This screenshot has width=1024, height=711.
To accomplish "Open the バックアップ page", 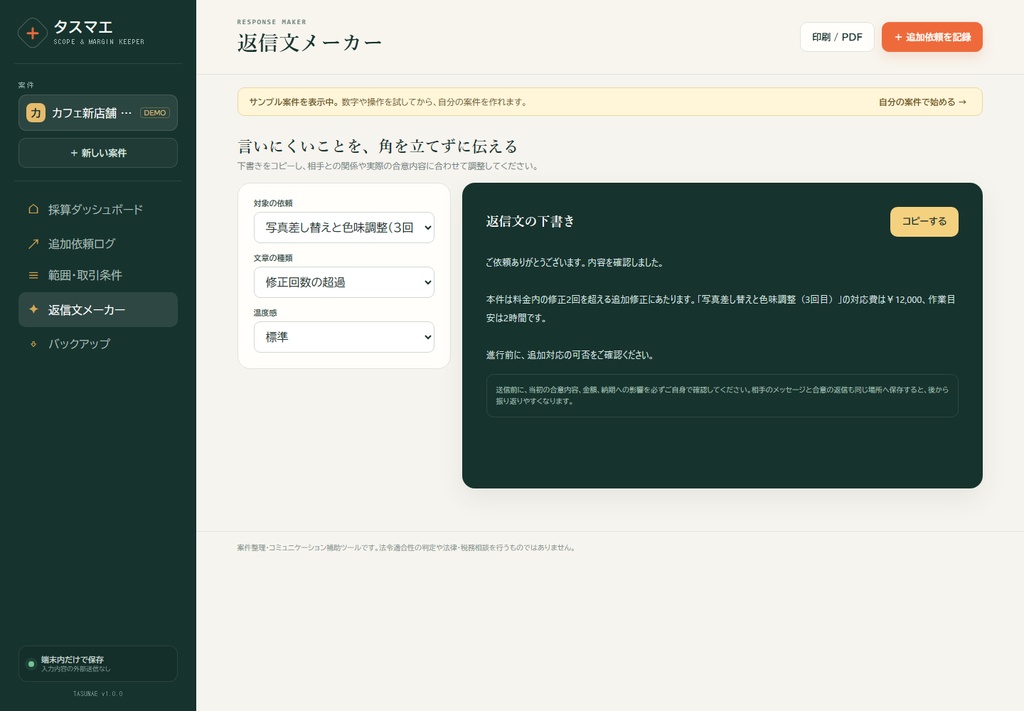I will tap(98, 343).
